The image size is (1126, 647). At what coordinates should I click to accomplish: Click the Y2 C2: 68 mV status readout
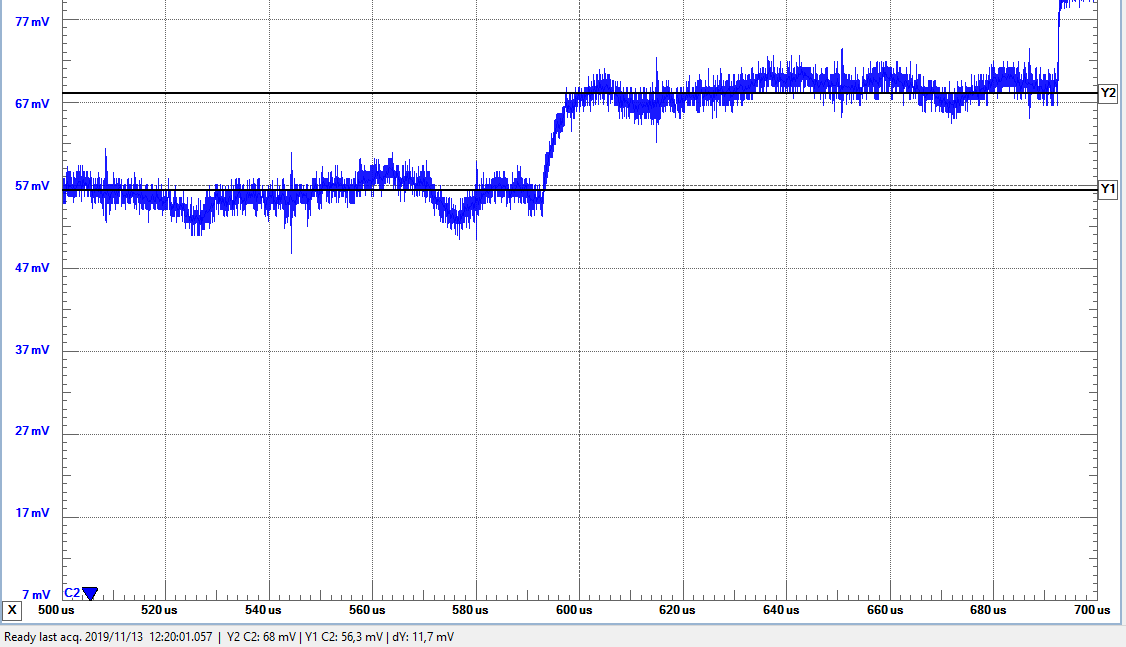pos(261,637)
